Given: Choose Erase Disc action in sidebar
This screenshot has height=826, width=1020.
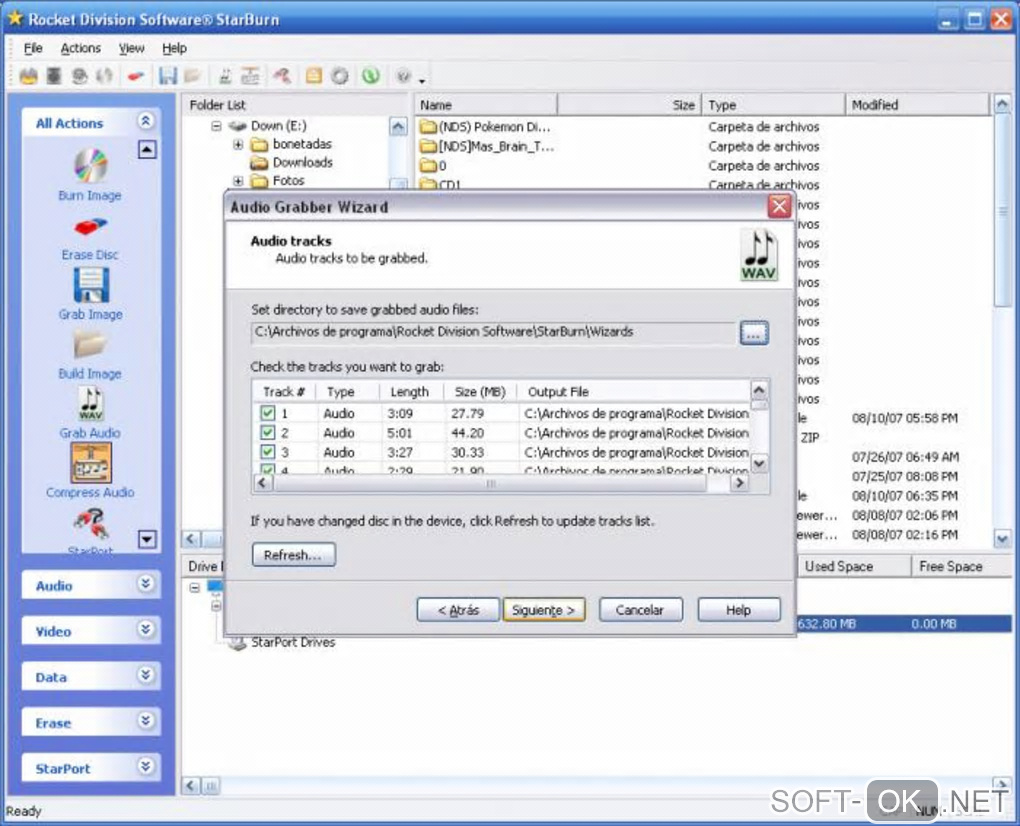Looking at the screenshot, I should [x=90, y=239].
